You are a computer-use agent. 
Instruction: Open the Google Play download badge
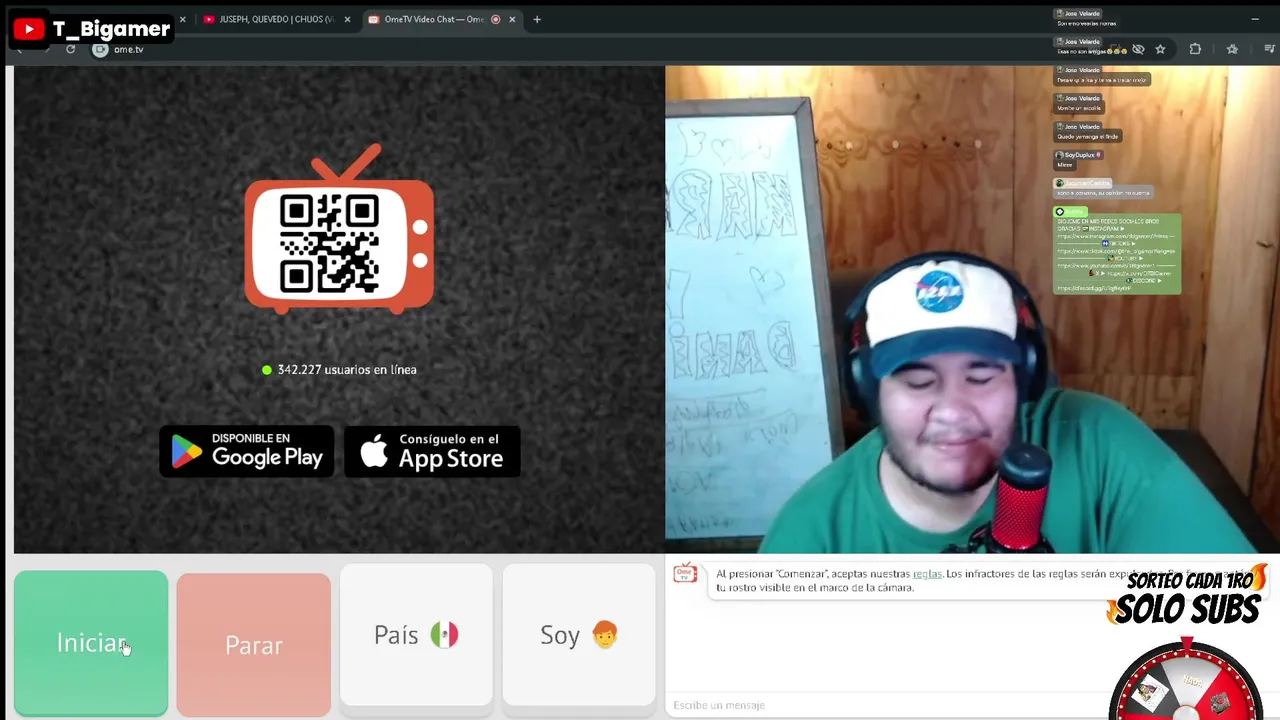point(247,451)
